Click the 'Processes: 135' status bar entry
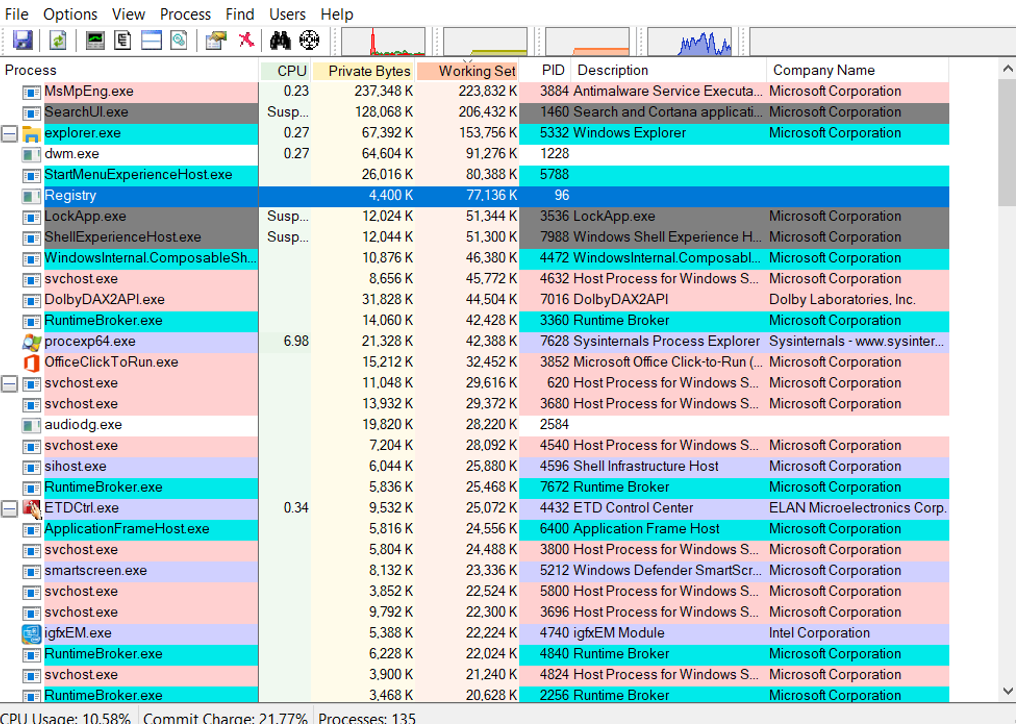Viewport: 1016px width, 724px height. [367, 717]
